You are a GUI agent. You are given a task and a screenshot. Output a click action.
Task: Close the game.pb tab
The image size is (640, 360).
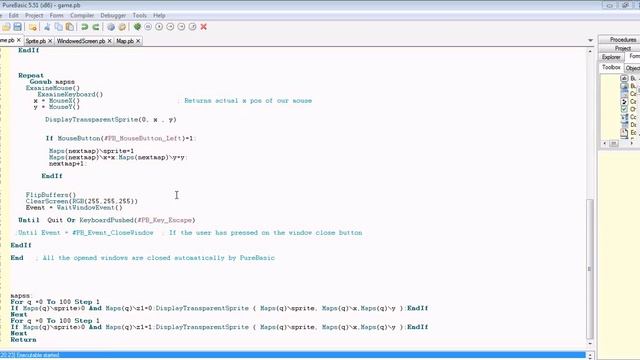[18, 40]
